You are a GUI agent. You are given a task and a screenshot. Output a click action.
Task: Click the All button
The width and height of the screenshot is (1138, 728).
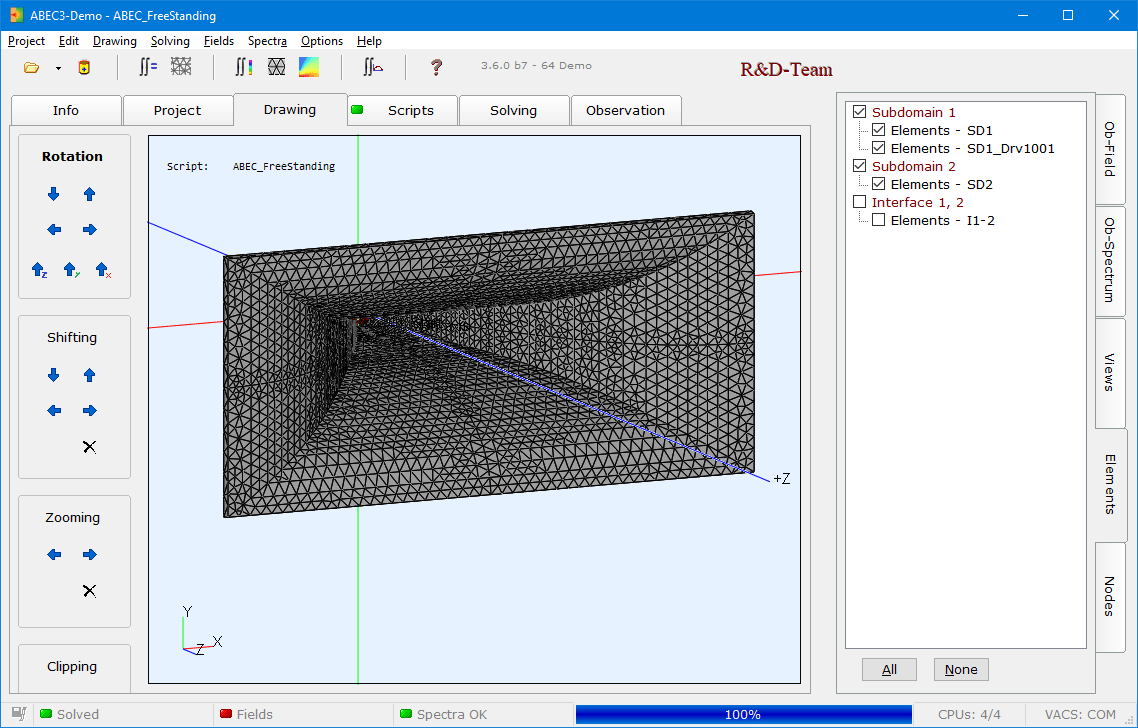889,669
